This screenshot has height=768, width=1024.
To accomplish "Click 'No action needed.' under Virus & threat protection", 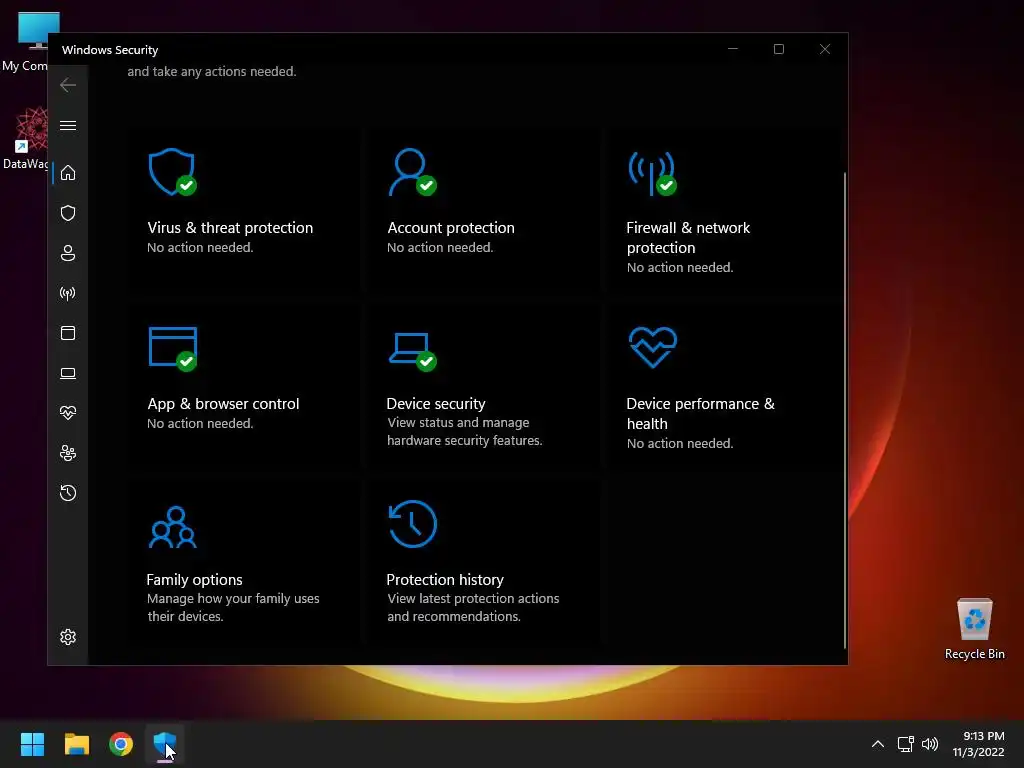I will (x=200, y=248).
